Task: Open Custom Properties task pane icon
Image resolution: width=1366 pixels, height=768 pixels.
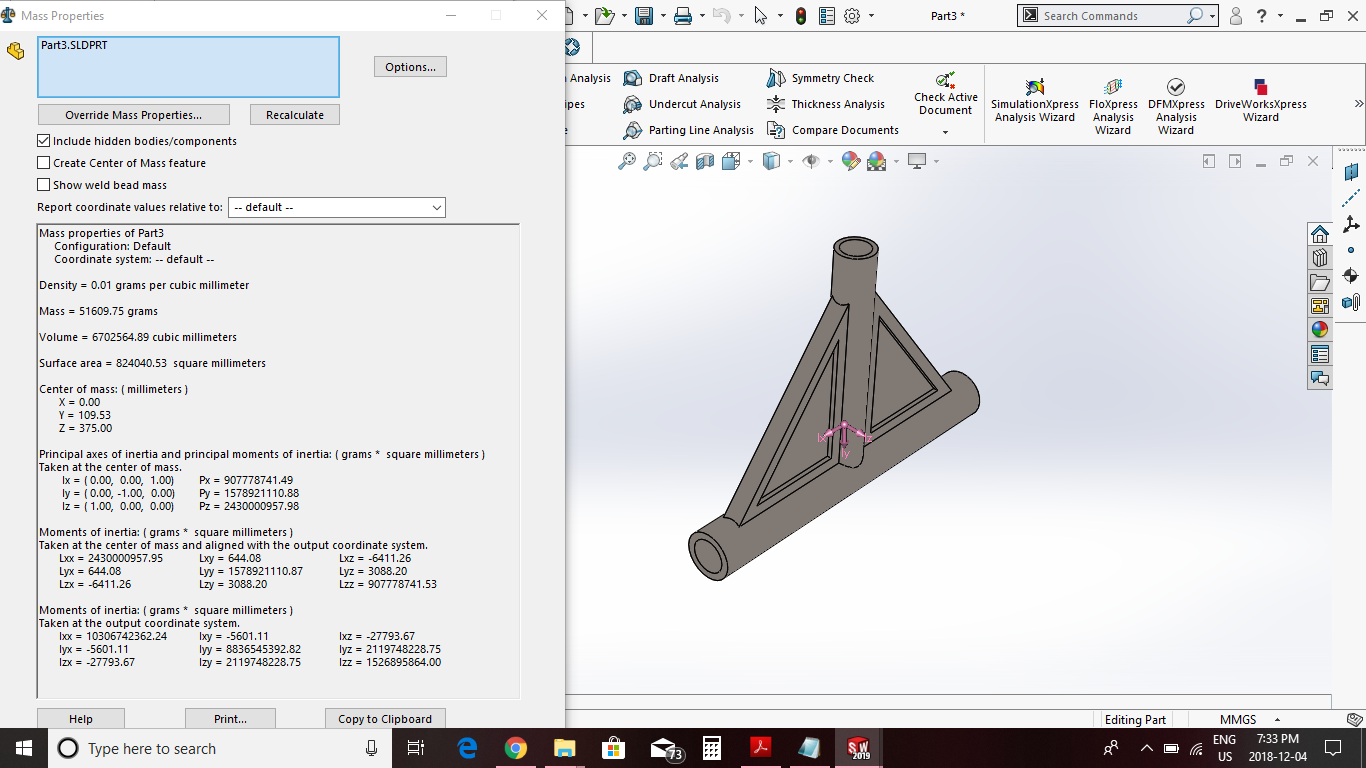Action: point(1320,354)
